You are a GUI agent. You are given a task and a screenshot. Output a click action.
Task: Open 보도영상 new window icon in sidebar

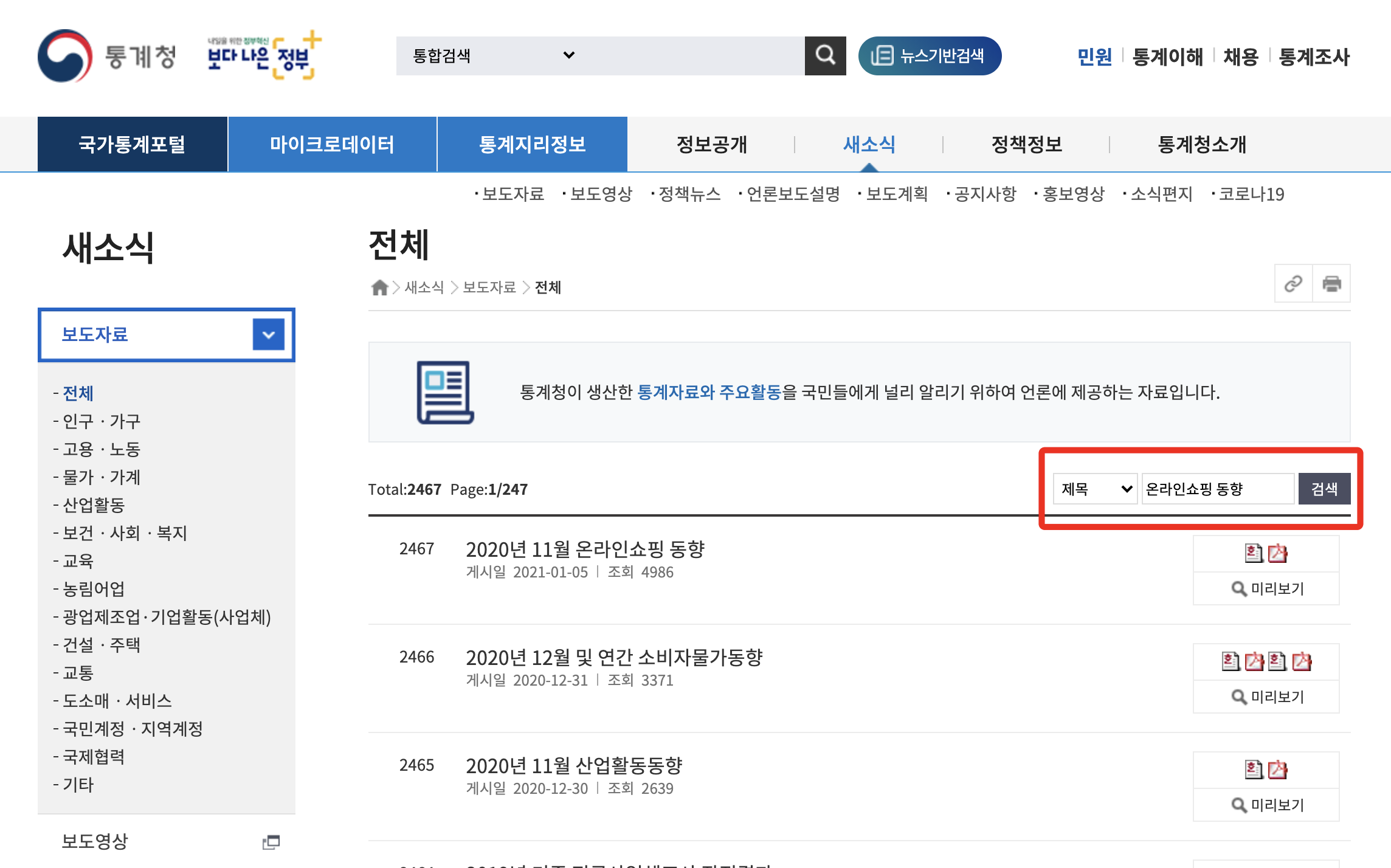(x=271, y=842)
